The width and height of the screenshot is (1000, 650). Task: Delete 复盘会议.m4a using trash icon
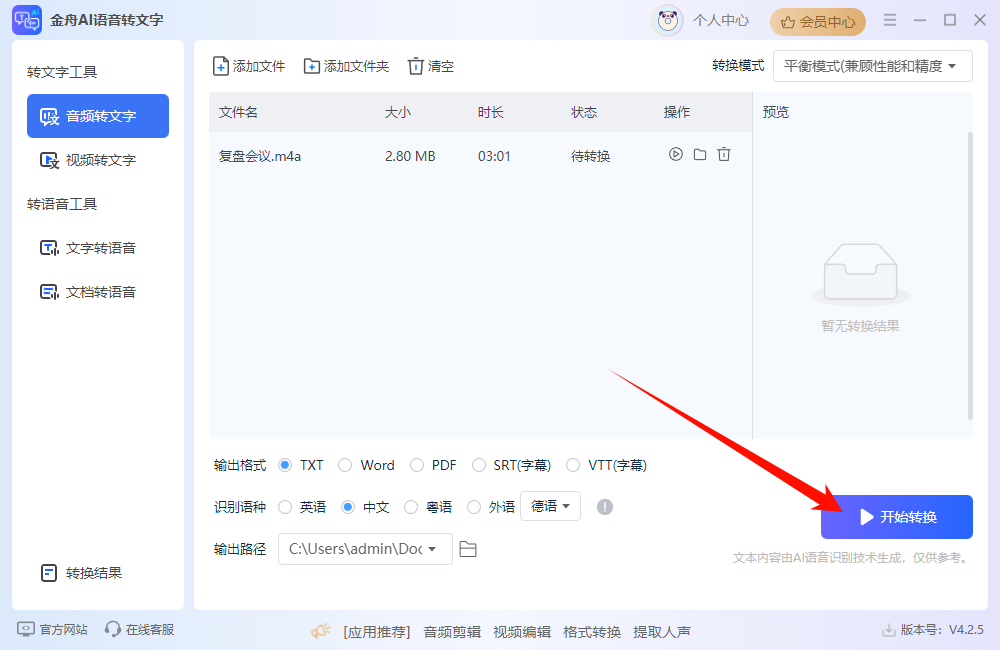click(724, 155)
